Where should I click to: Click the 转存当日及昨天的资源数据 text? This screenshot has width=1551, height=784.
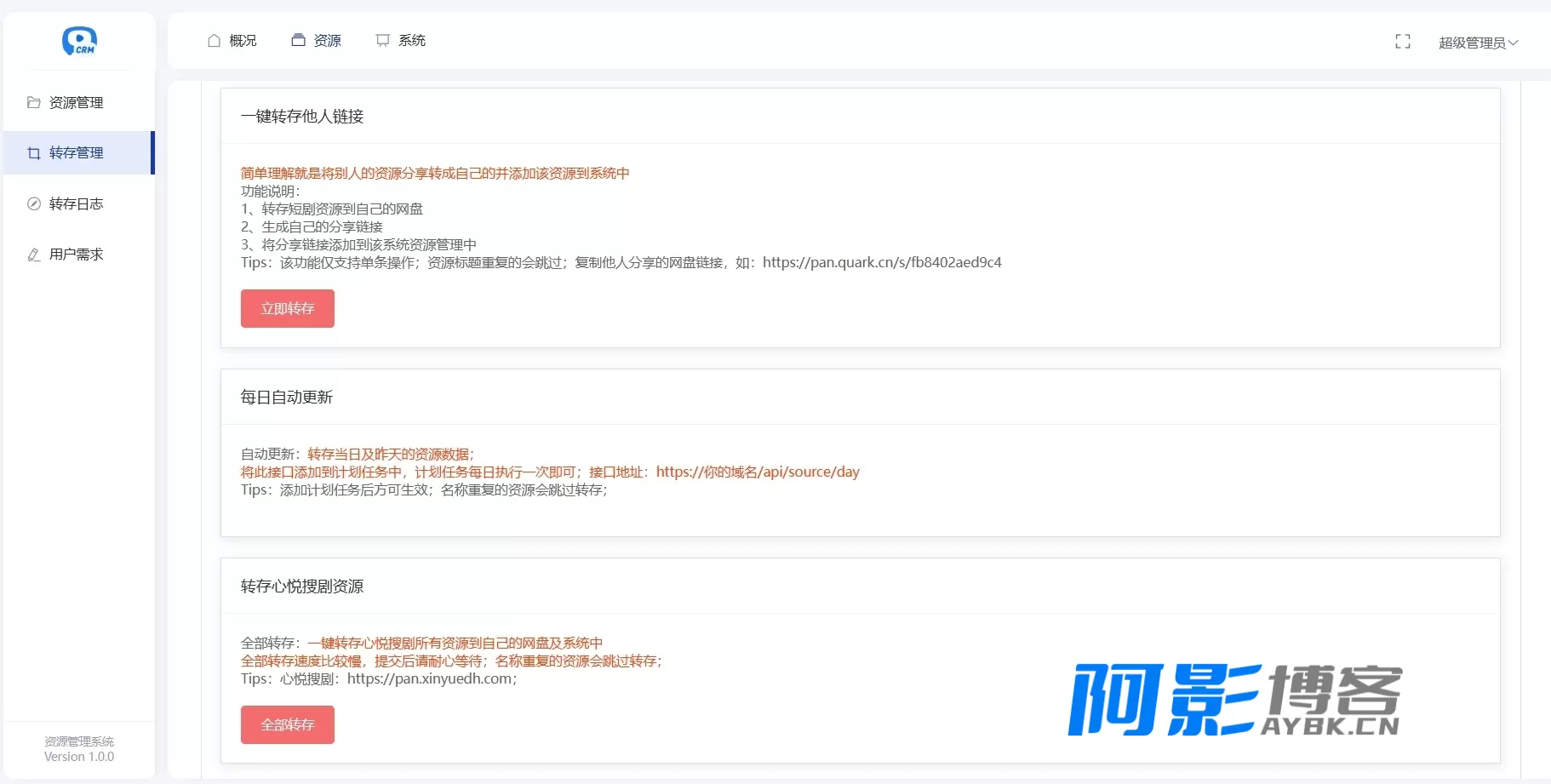coord(388,454)
